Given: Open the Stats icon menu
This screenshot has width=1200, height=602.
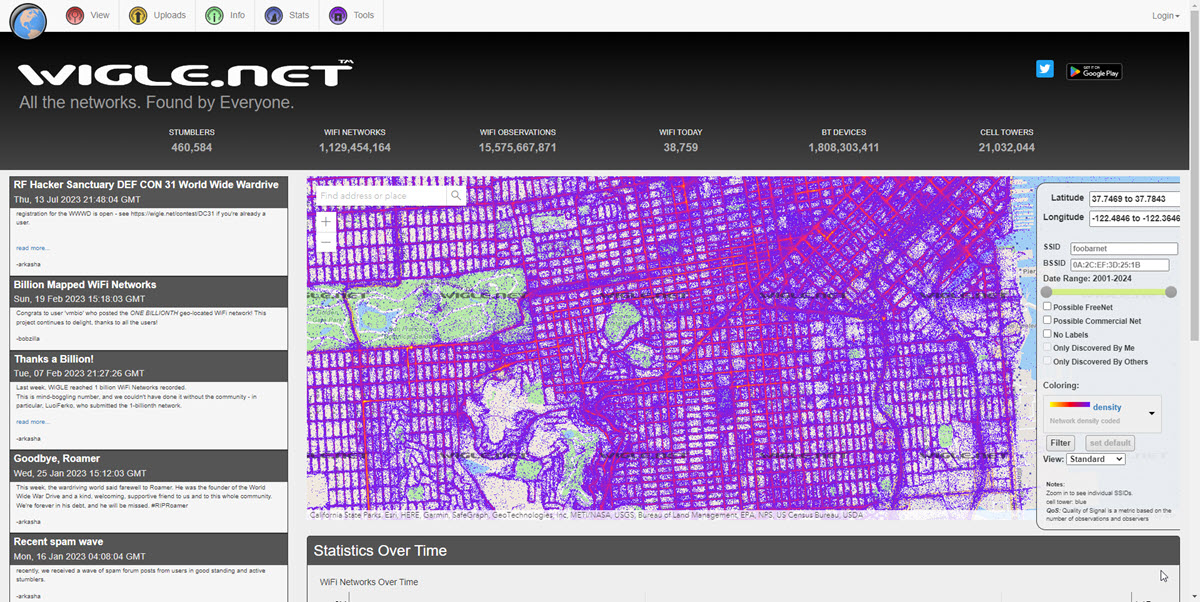Looking at the screenshot, I should point(273,16).
